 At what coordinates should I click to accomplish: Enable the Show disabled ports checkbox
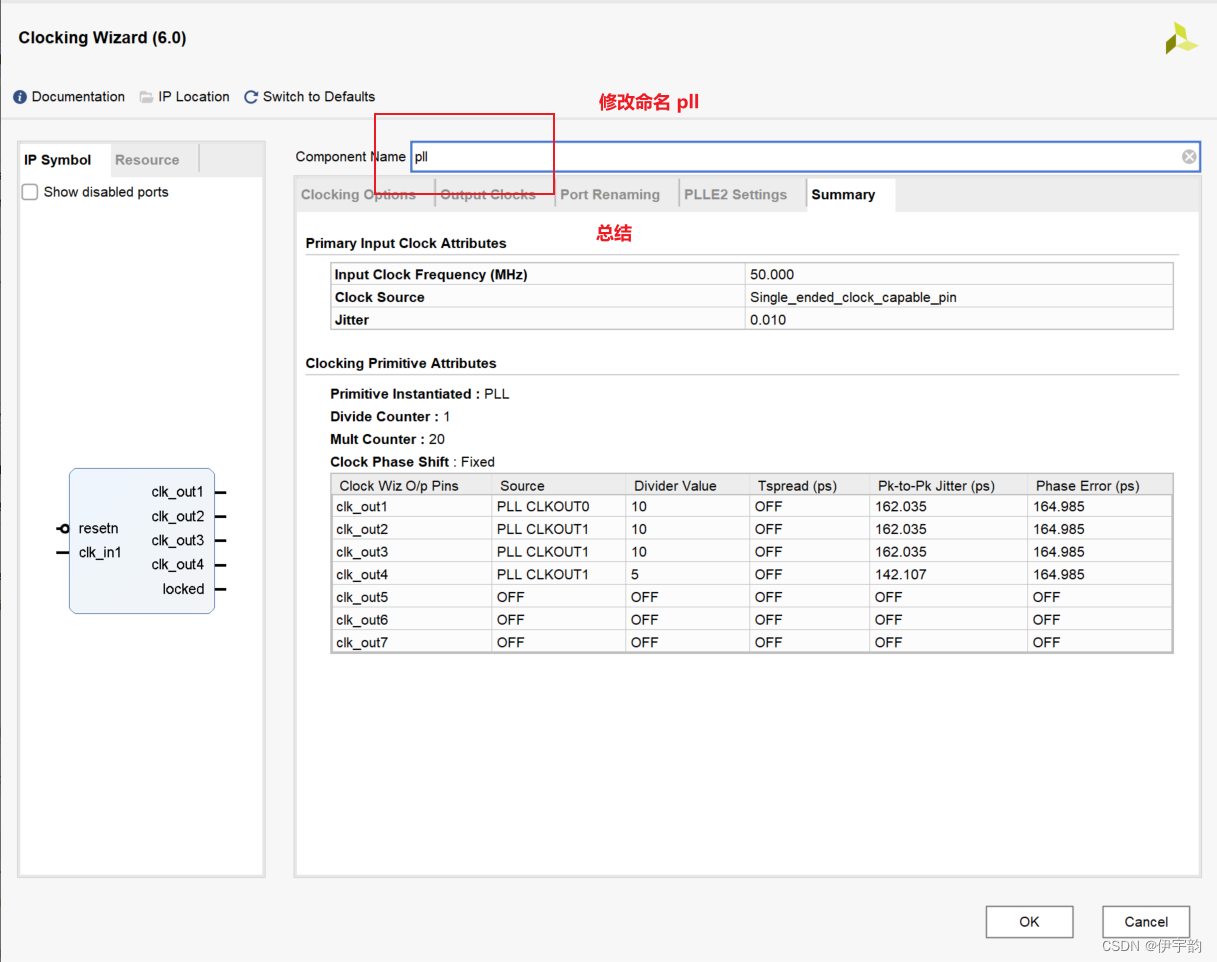tap(30, 192)
